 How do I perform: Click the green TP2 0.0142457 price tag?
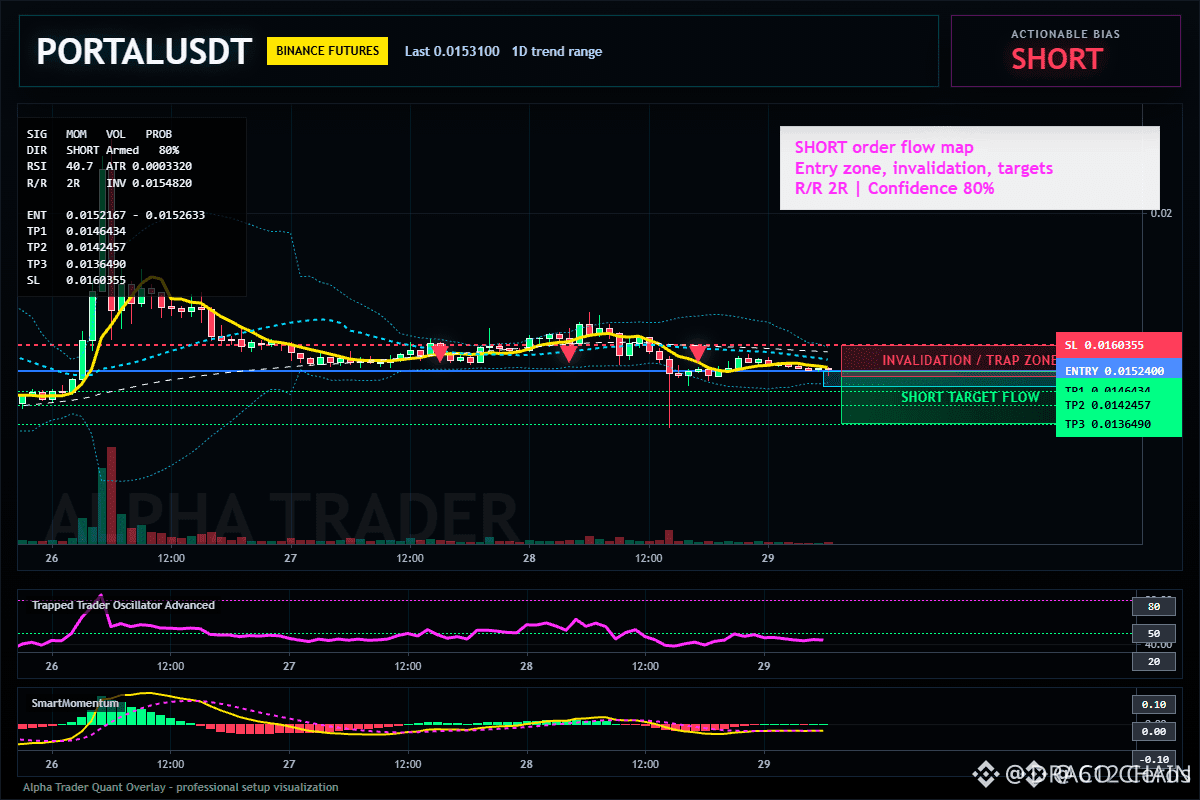coord(1119,405)
